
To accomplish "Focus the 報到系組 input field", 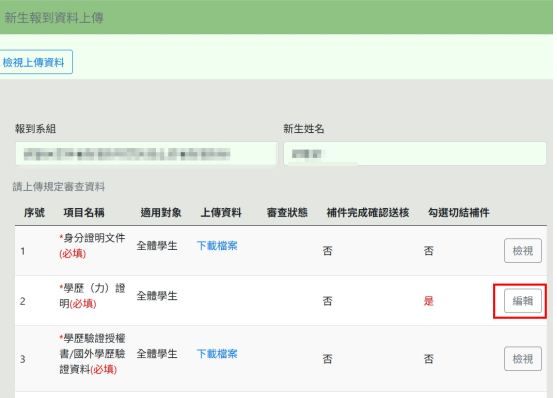I will tap(146, 154).
